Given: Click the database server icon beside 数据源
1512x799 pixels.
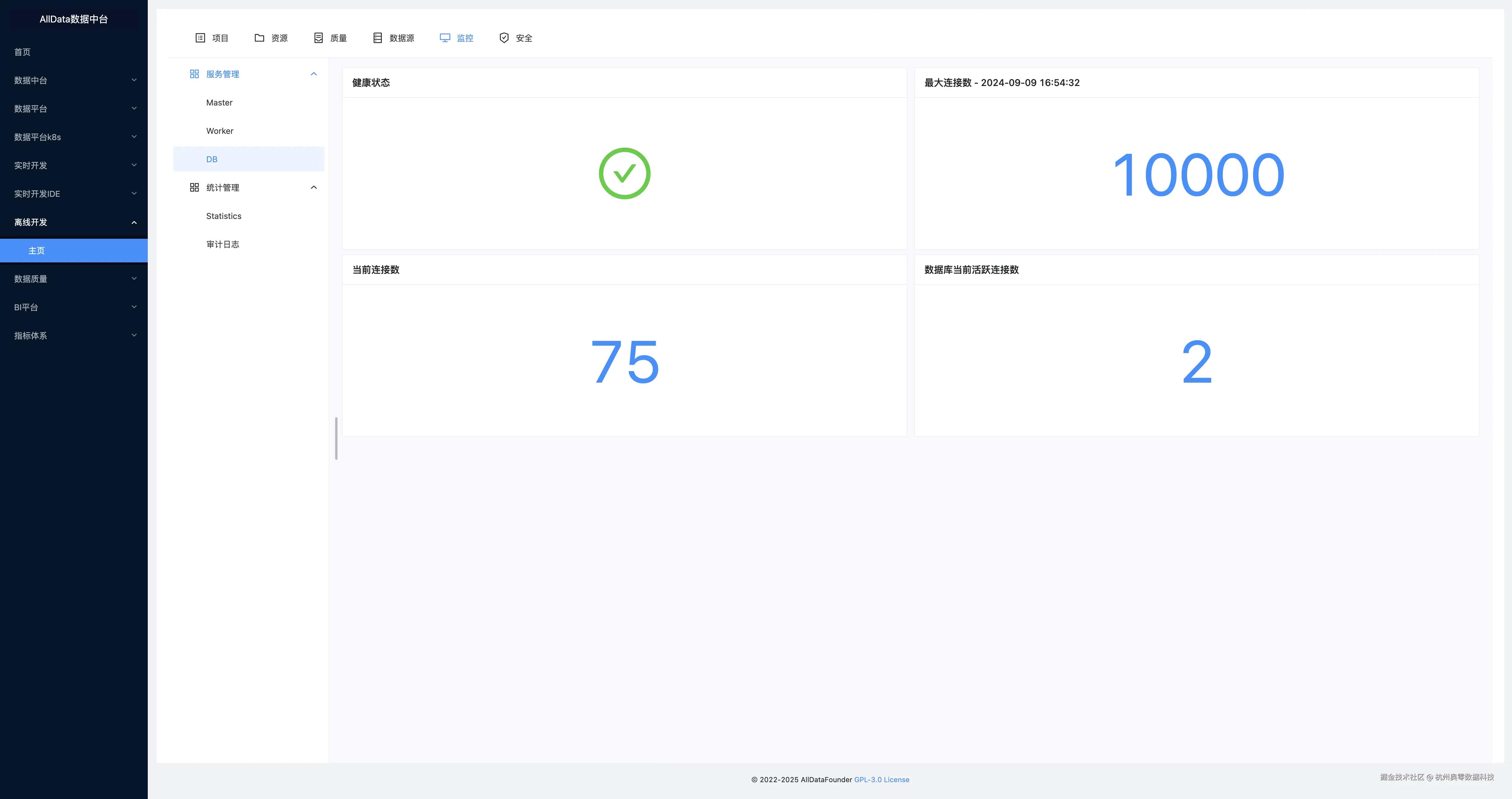Looking at the screenshot, I should [x=377, y=38].
